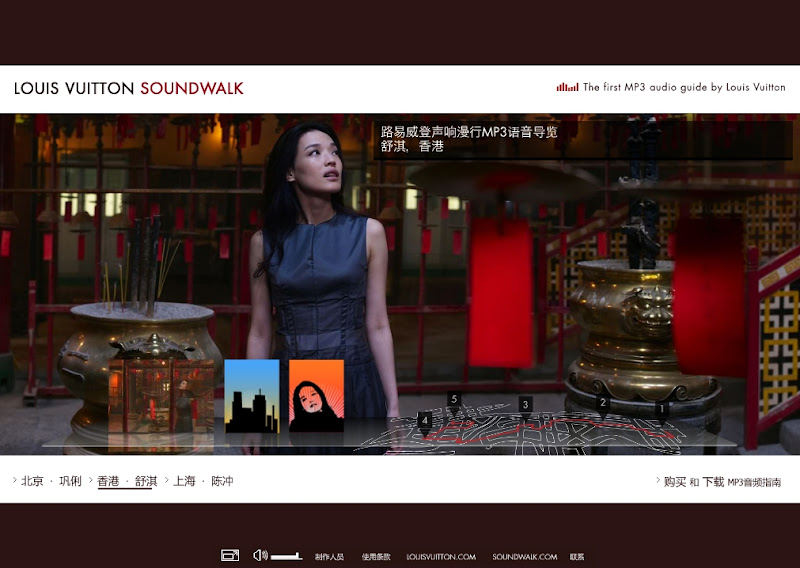Image resolution: width=800 pixels, height=568 pixels.
Task: View the temple photo strip thumbnail
Action: (x=161, y=396)
